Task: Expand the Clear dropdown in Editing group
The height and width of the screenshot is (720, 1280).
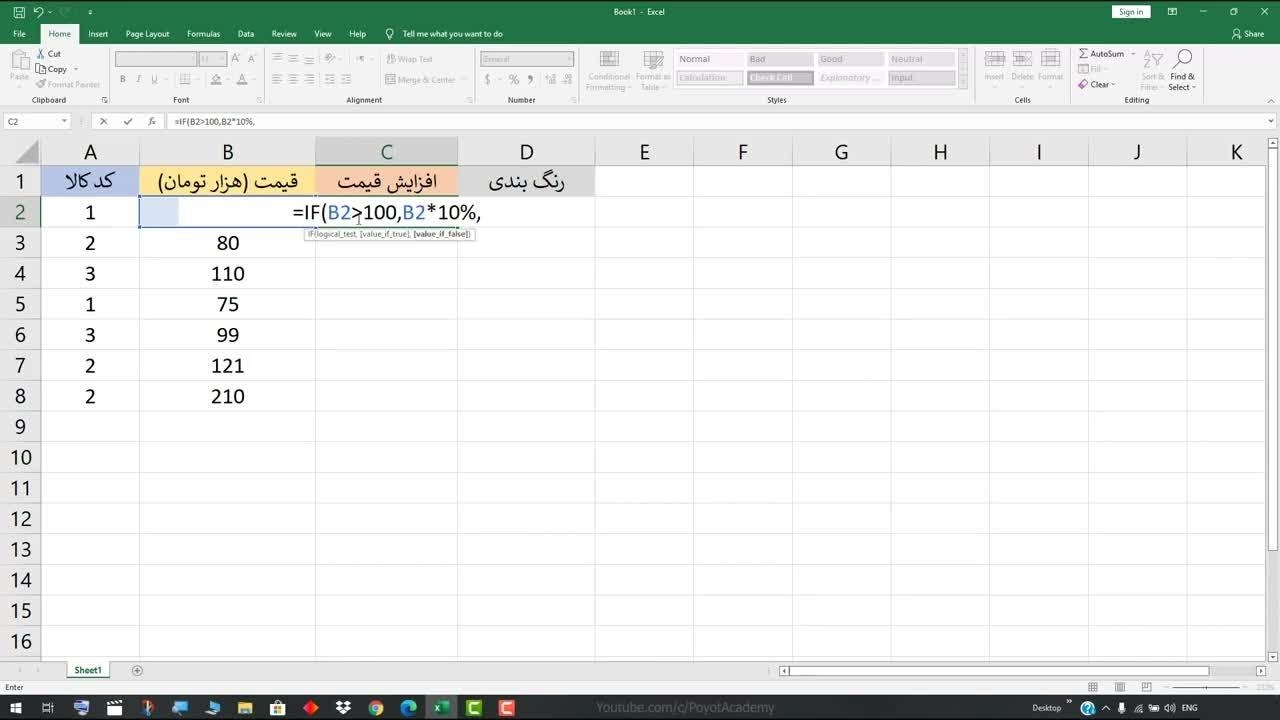Action: point(1113,85)
